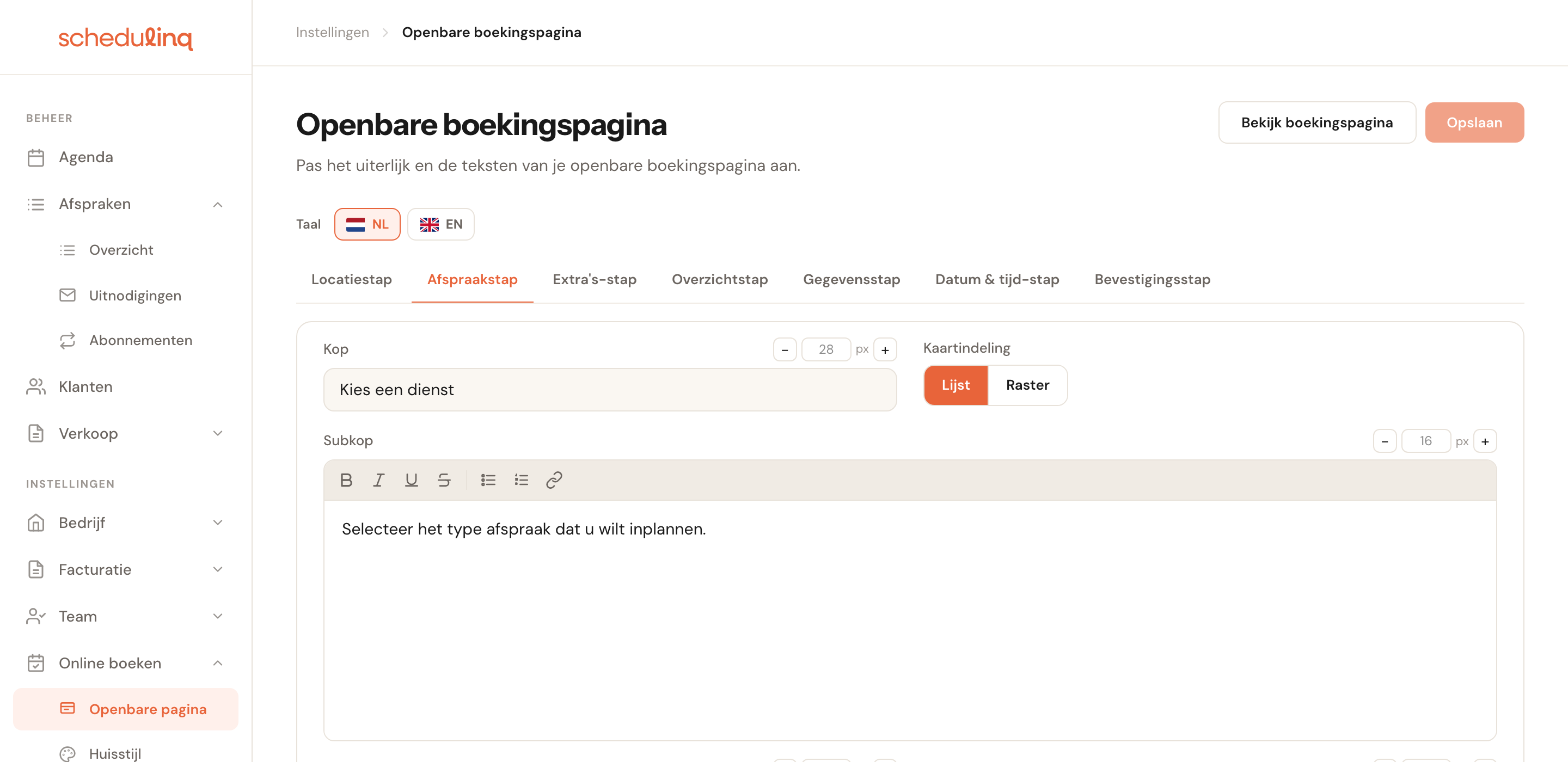Select Raster card layout
1568x762 pixels.
(x=1027, y=385)
